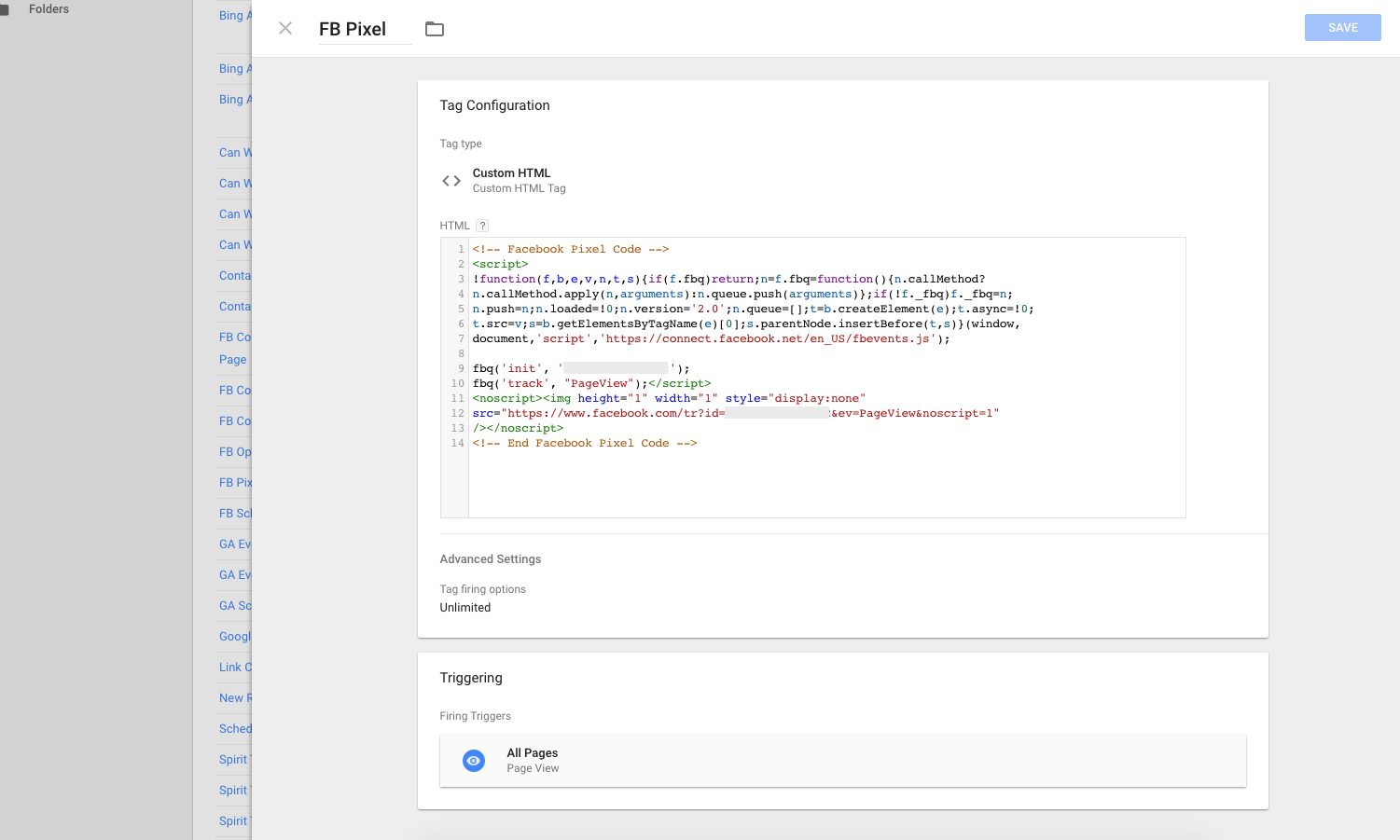Click the End Facebook Pixel Code comment line
This screenshot has height=840, width=1400.
[x=585, y=444]
